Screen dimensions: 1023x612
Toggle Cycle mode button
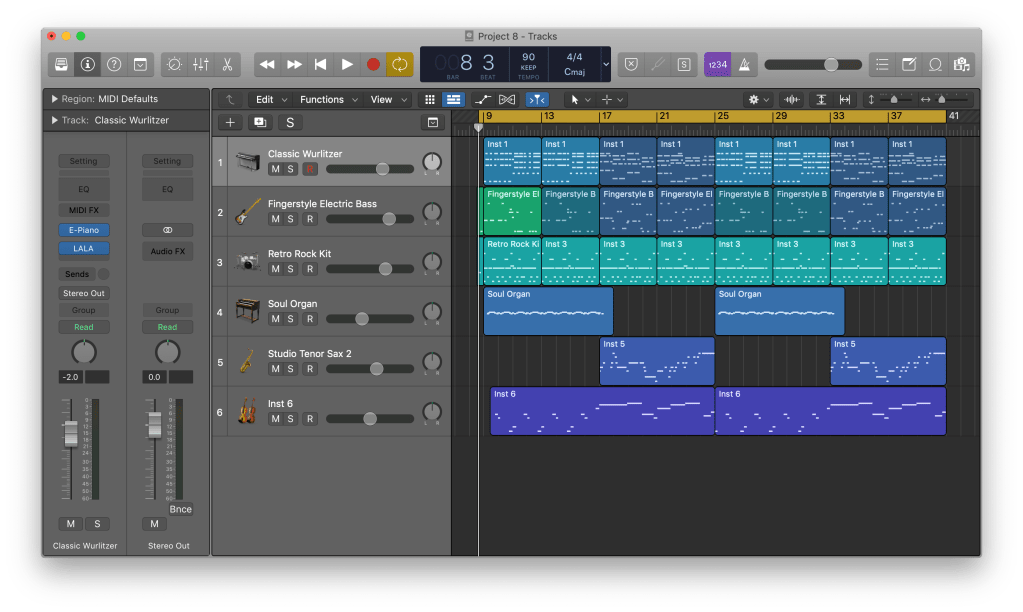click(399, 64)
